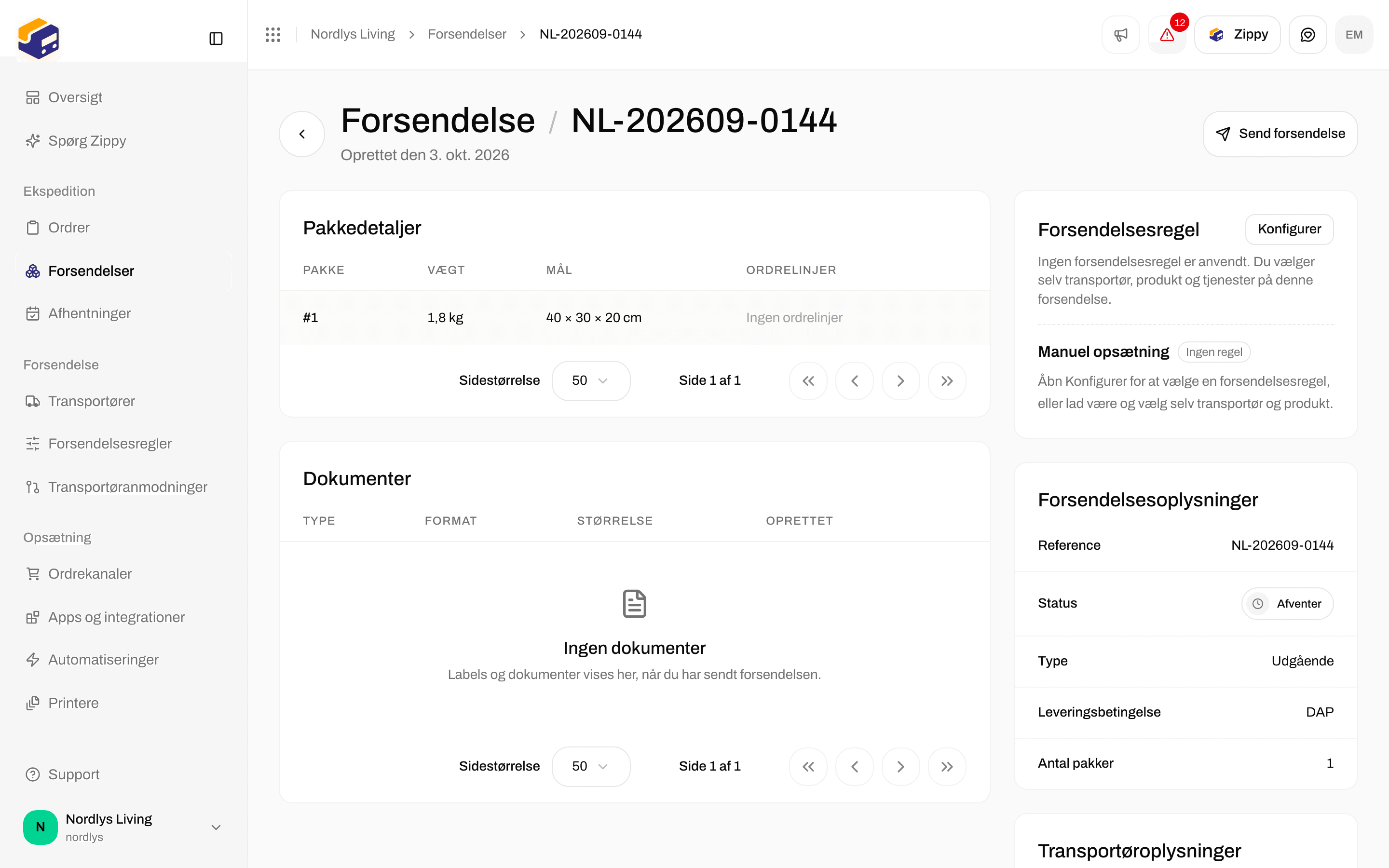Click the VÆGT column header
Screen dimensions: 1389x868
click(x=446, y=270)
